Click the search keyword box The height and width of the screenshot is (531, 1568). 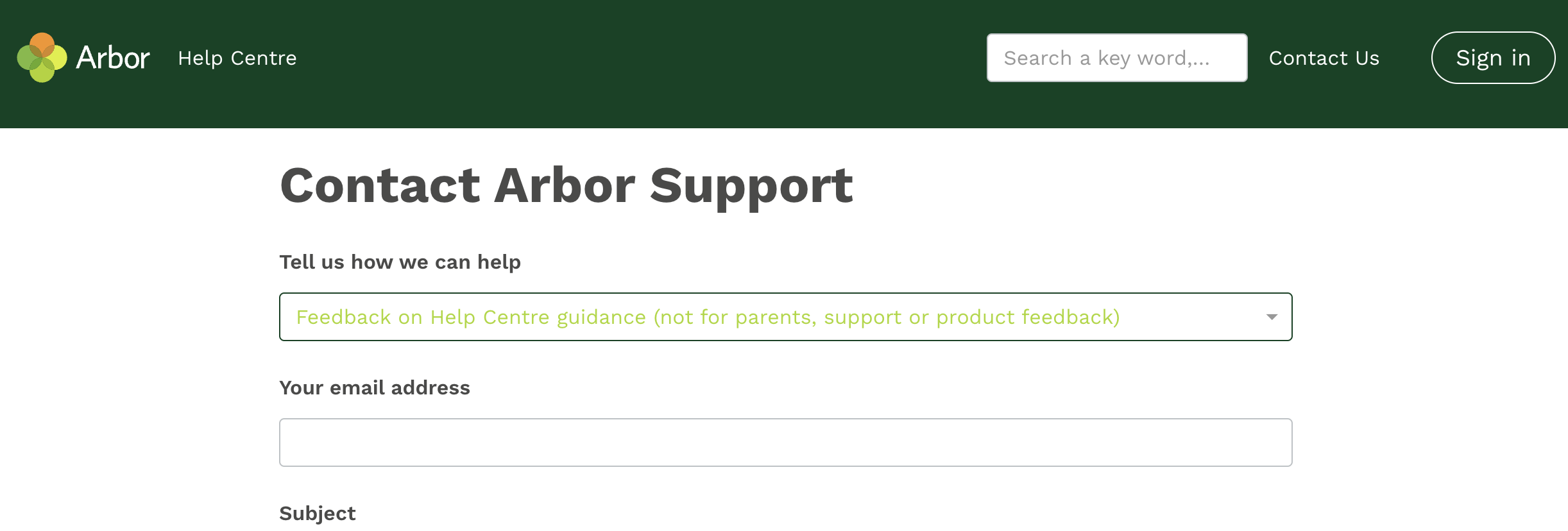(1116, 58)
